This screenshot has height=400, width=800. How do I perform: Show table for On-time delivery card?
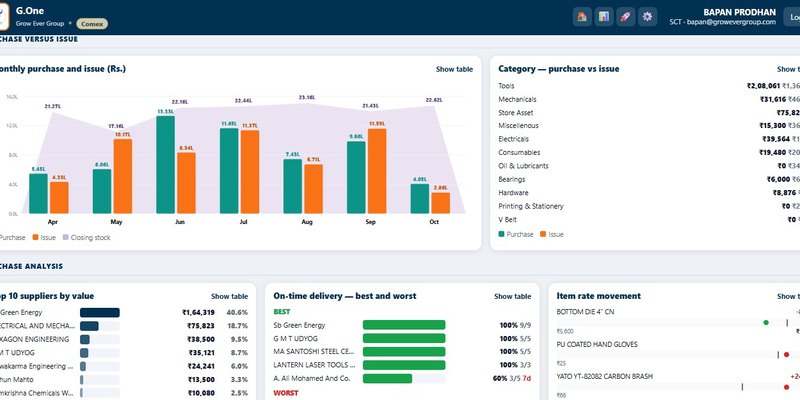click(x=512, y=296)
